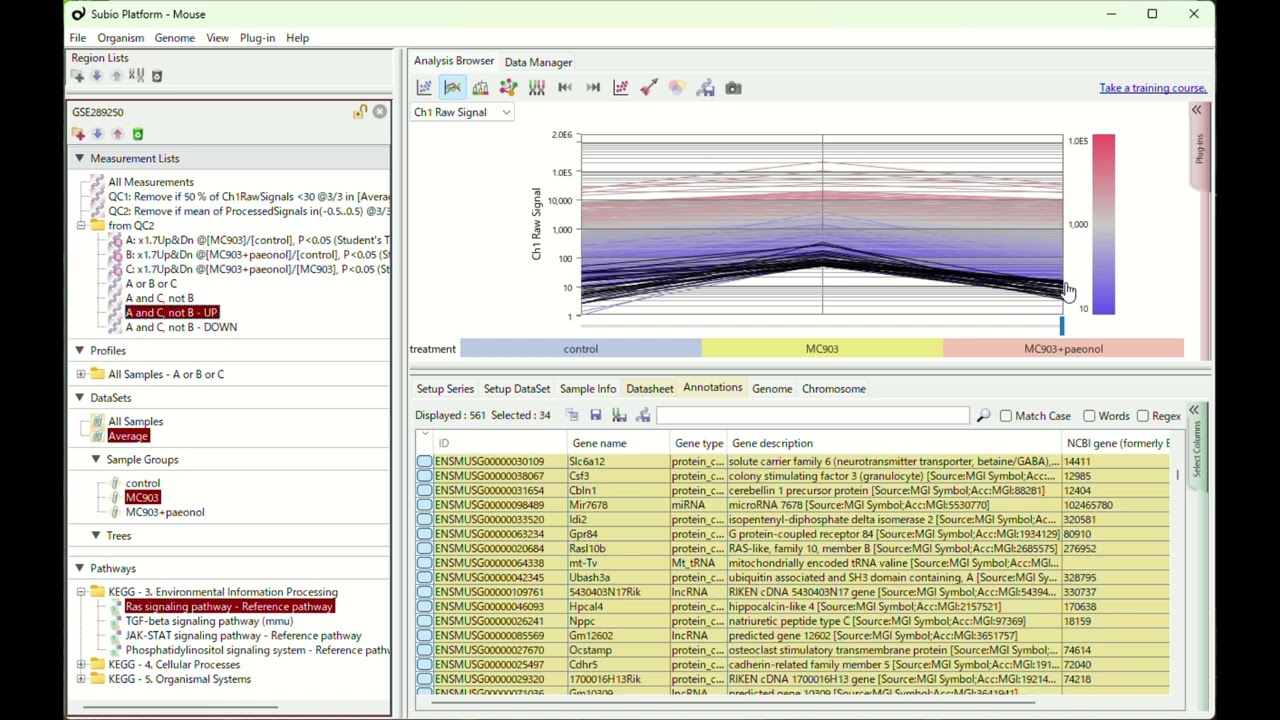Expand KEGG - 5. Organismal Systems node
The image size is (1280, 720).
point(81,680)
